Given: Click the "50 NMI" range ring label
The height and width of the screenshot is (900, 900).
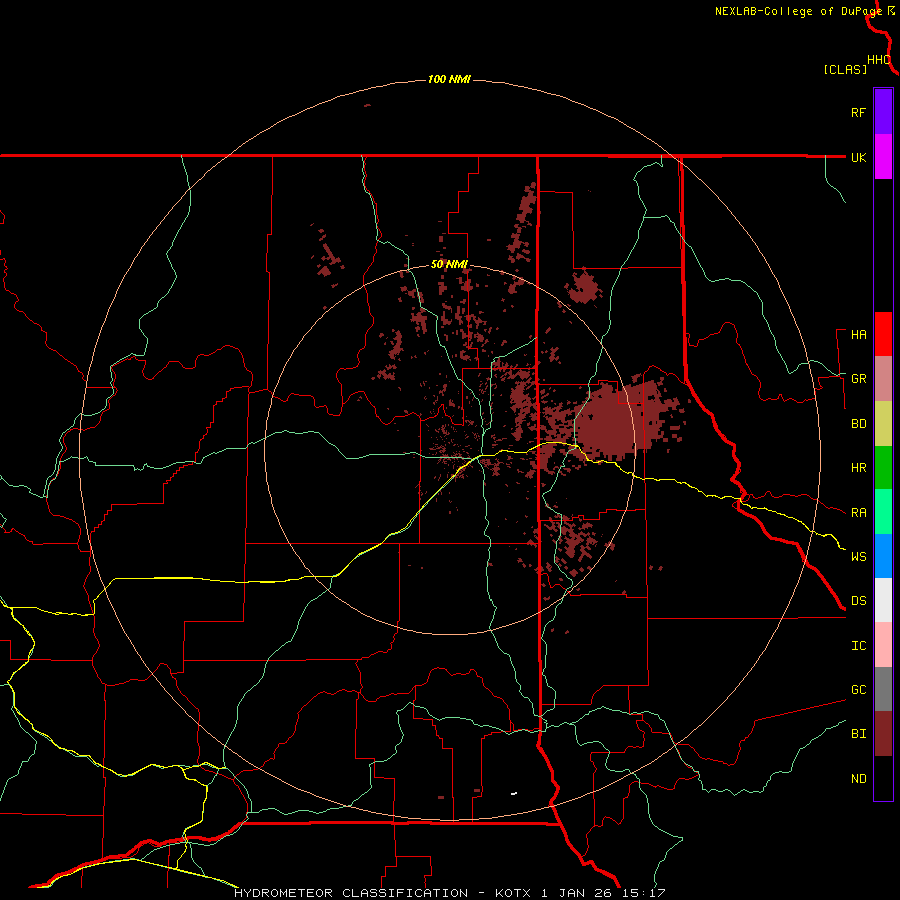Looking at the screenshot, I should point(449,265).
